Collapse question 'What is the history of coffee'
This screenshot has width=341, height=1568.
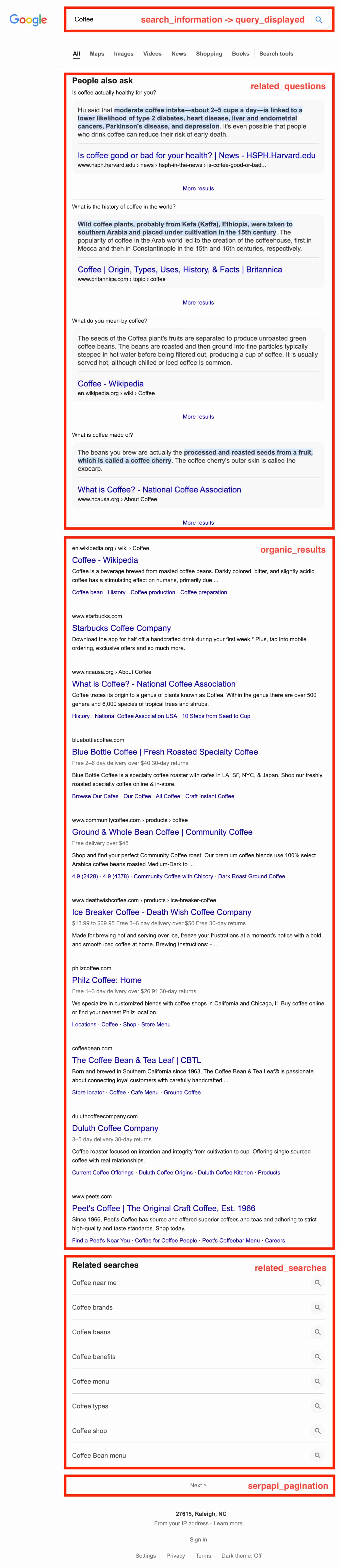124,206
